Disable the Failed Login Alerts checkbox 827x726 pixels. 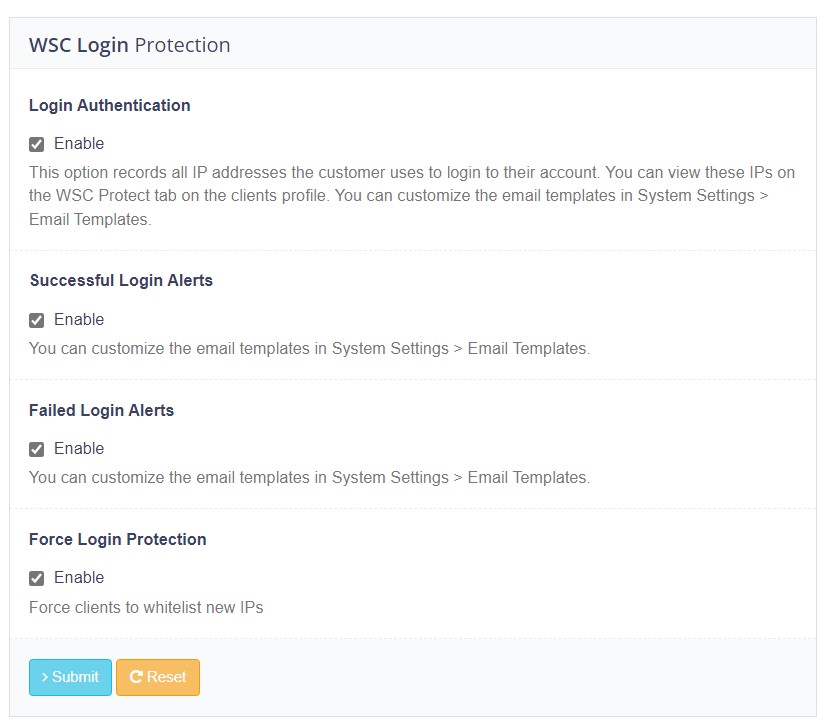coord(37,449)
